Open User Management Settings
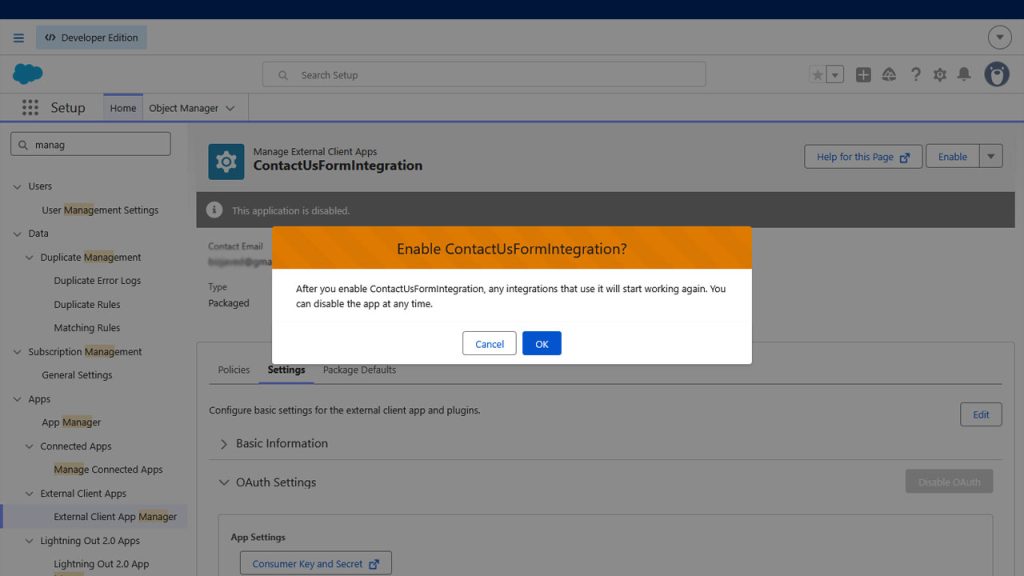The image size is (1024, 576). [x=100, y=210]
